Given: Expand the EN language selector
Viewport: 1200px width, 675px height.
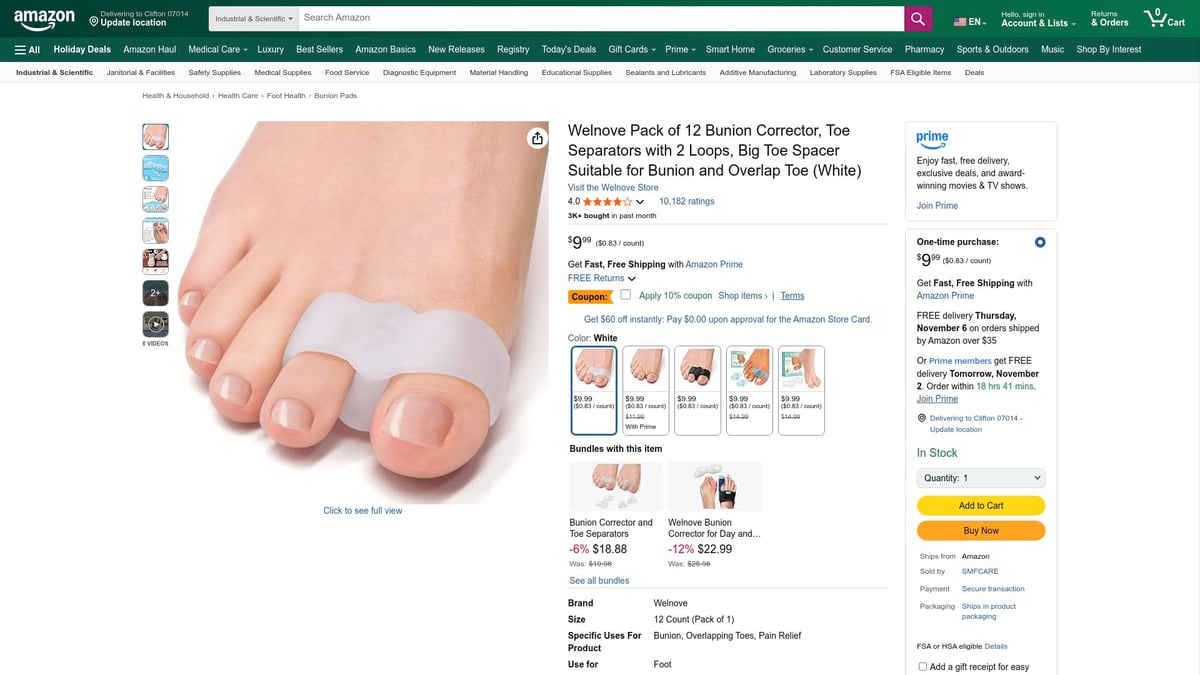Looking at the screenshot, I should pos(968,19).
